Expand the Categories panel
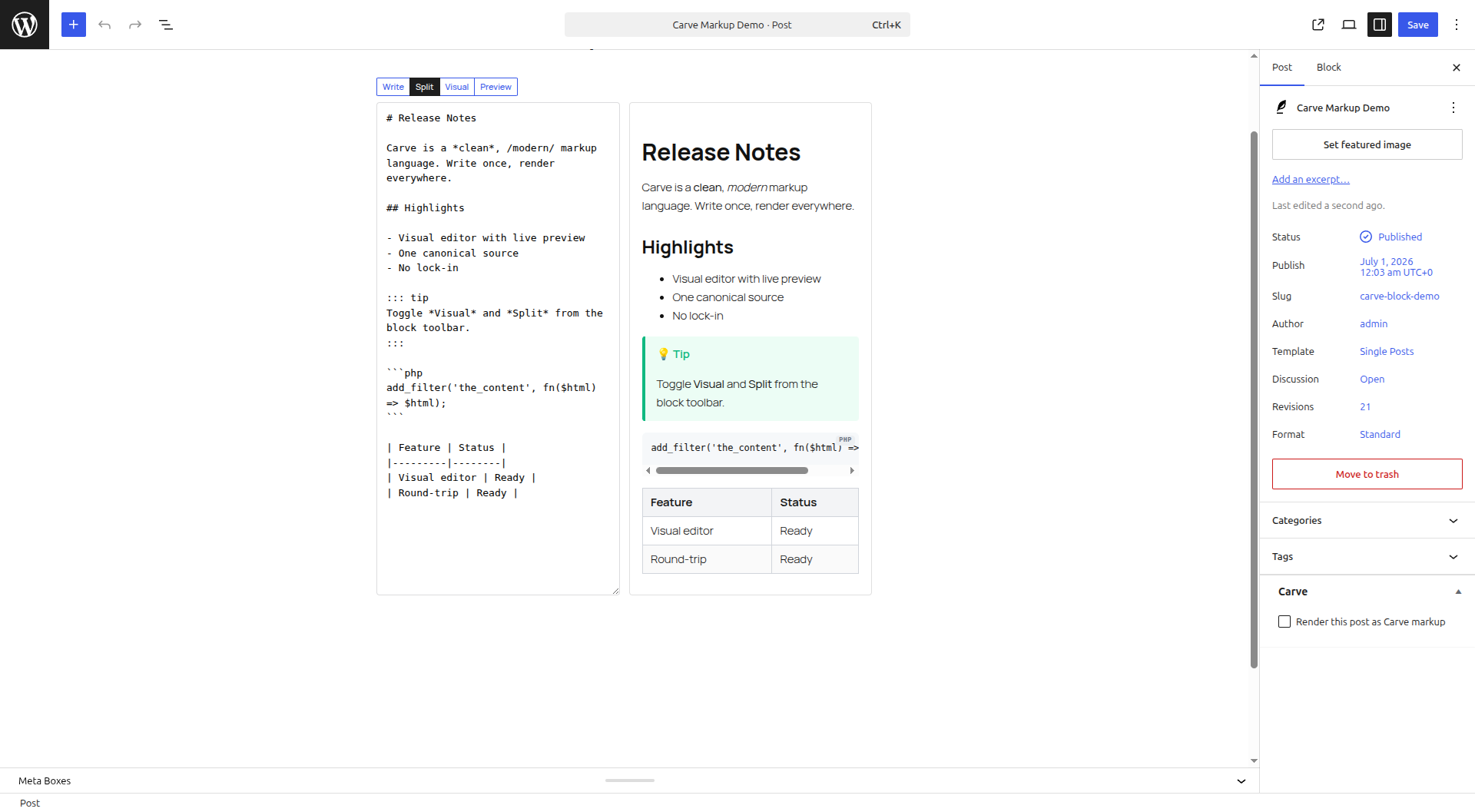The height and width of the screenshot is (812, 1475). click(x=1367, y=520)
